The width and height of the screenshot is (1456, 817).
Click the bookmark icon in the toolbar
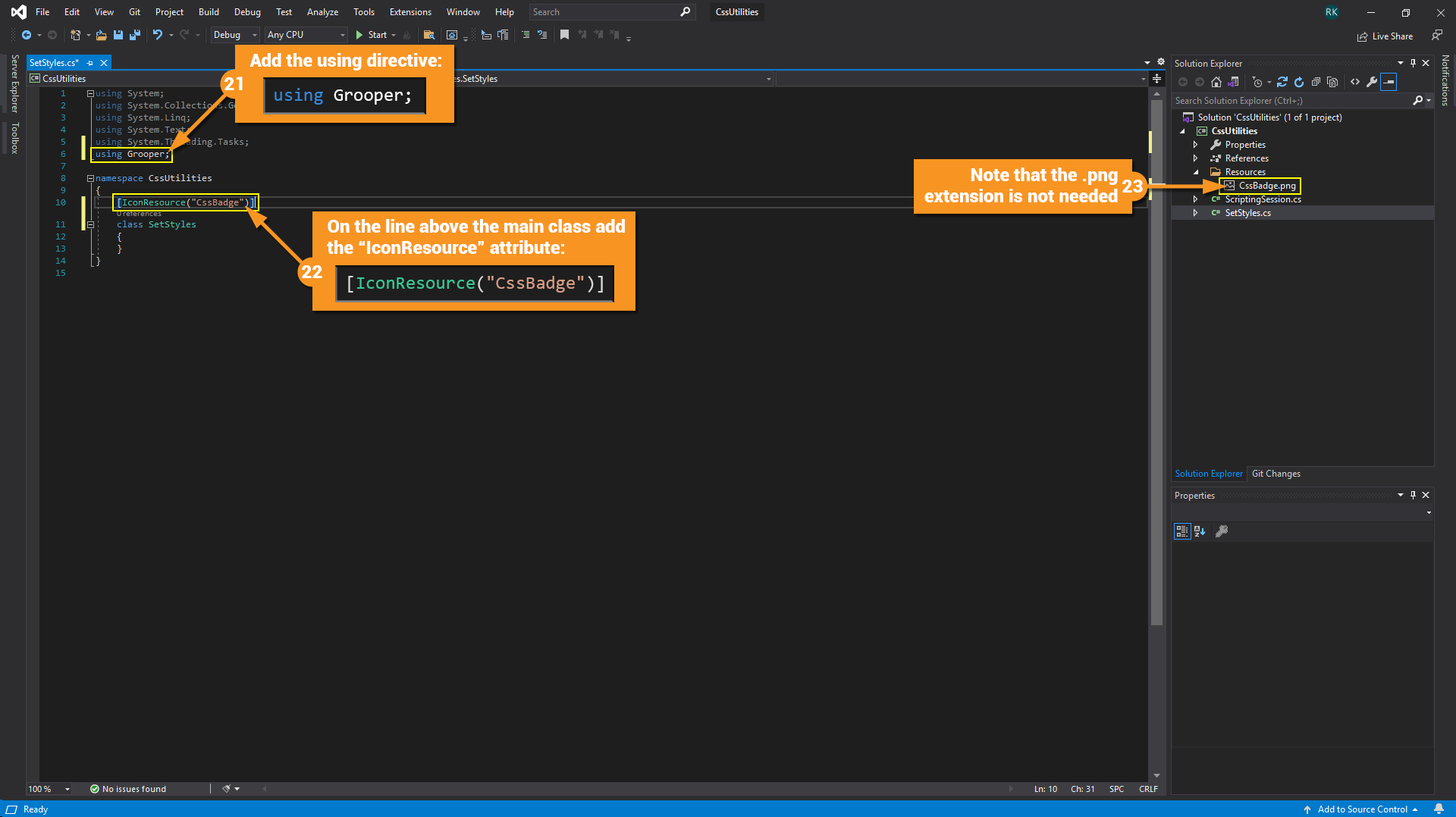click(x=564, y=35)
